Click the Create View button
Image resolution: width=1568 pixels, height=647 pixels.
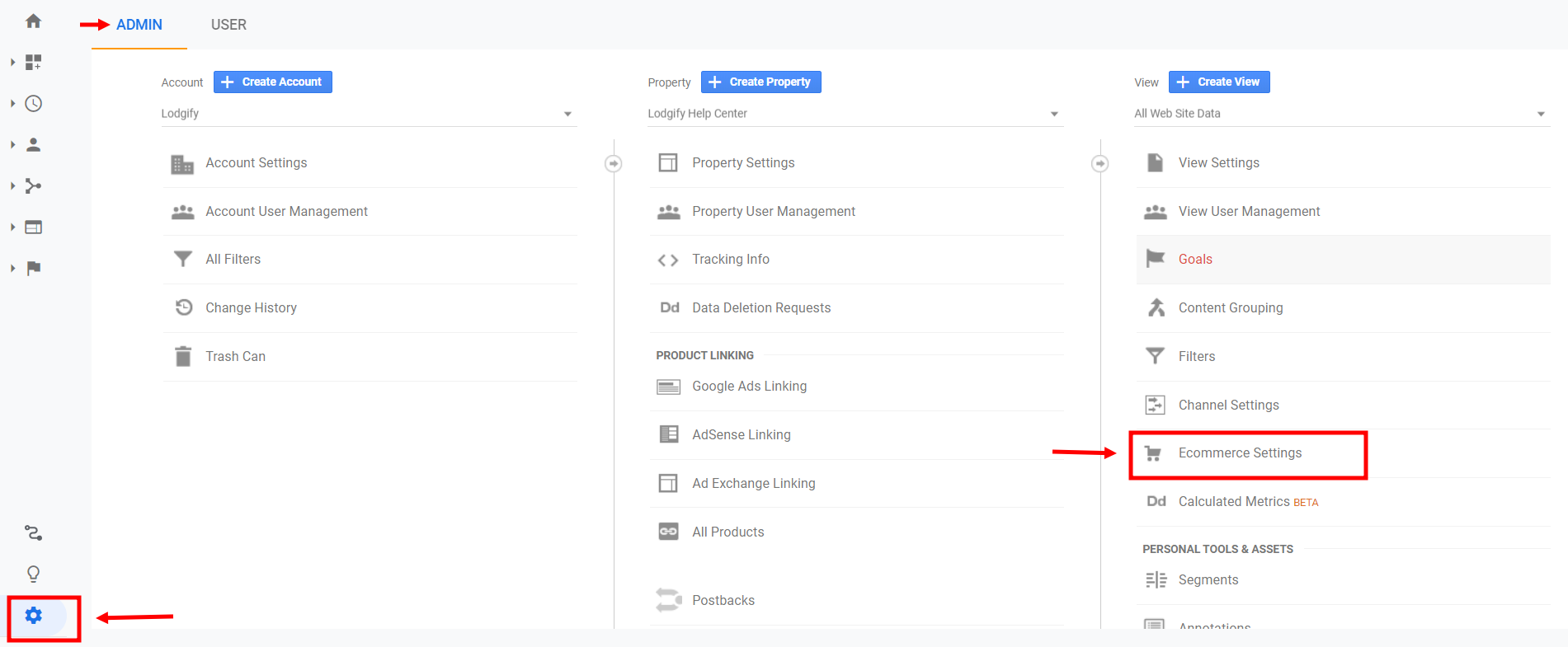point(1219,82)
